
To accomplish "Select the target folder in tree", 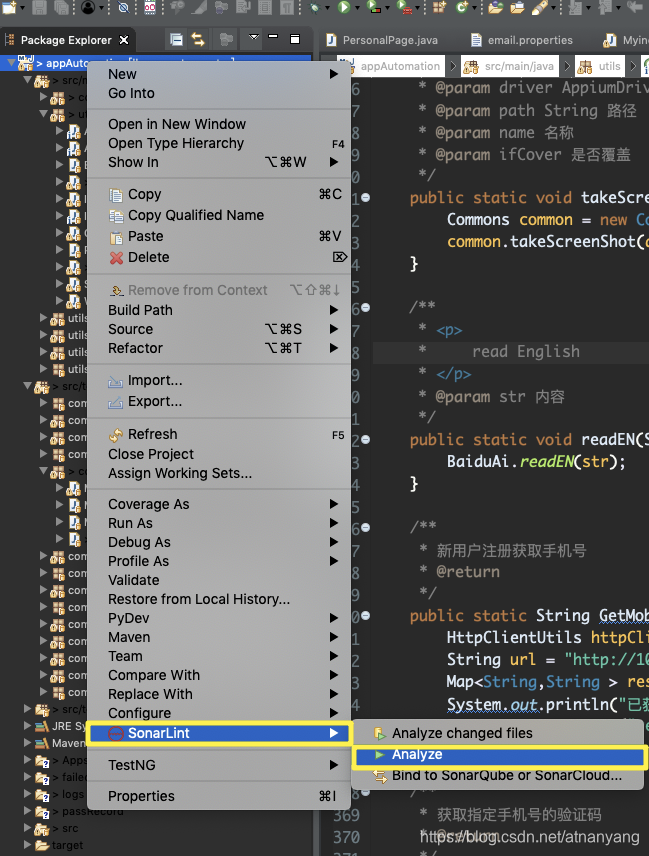I will coord(67,845).
